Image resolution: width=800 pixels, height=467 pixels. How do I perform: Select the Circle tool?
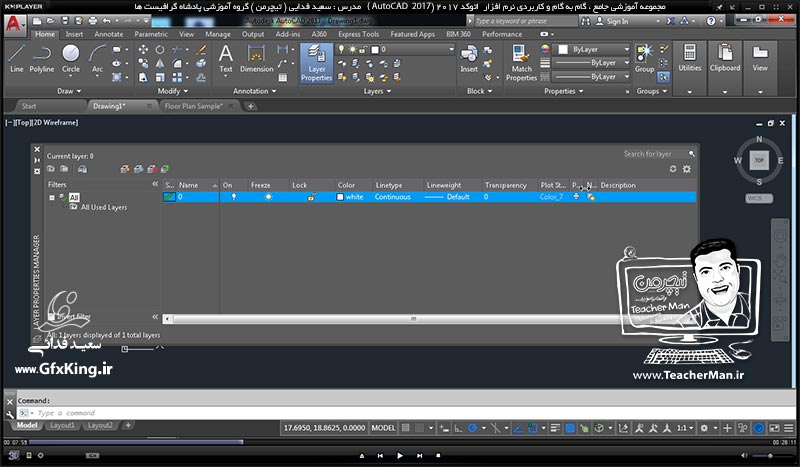(x=70, y=58)
